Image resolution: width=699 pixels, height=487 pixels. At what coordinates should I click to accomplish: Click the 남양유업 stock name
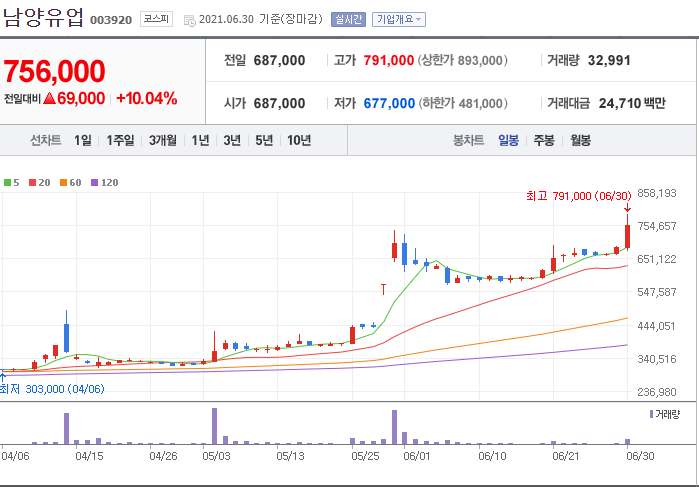(x=43, y=18)
